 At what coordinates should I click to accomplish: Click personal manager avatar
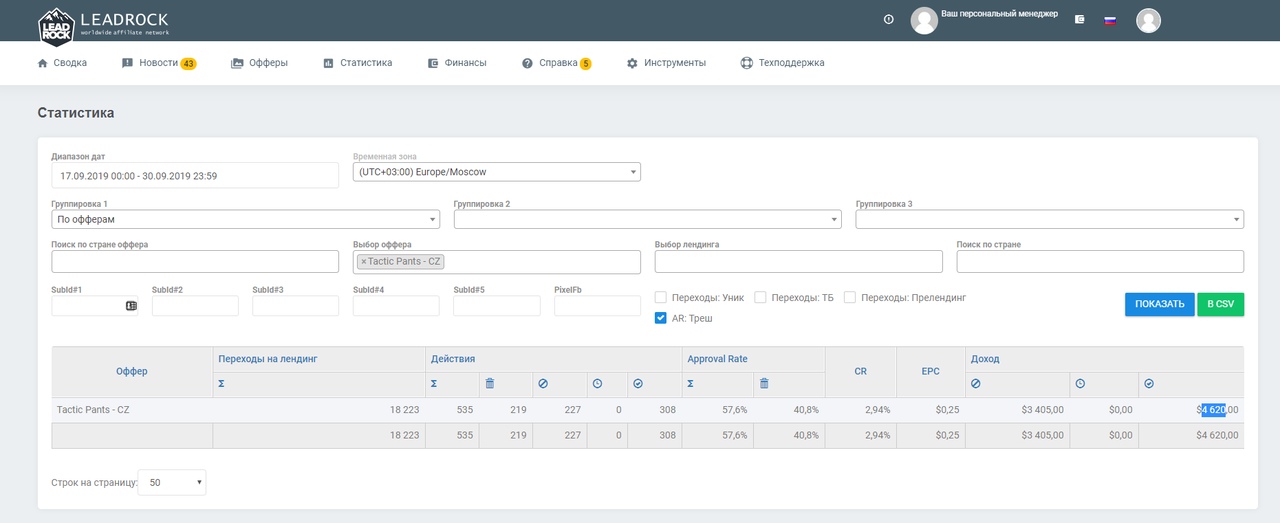[x=924, y=20]
